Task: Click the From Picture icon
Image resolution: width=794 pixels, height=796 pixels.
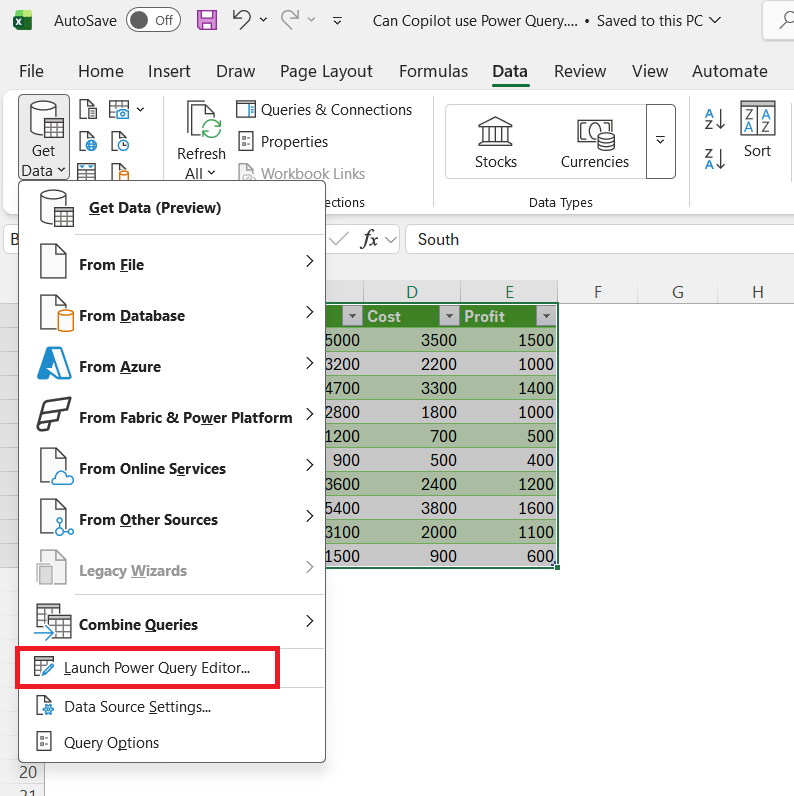Action: 120,109
